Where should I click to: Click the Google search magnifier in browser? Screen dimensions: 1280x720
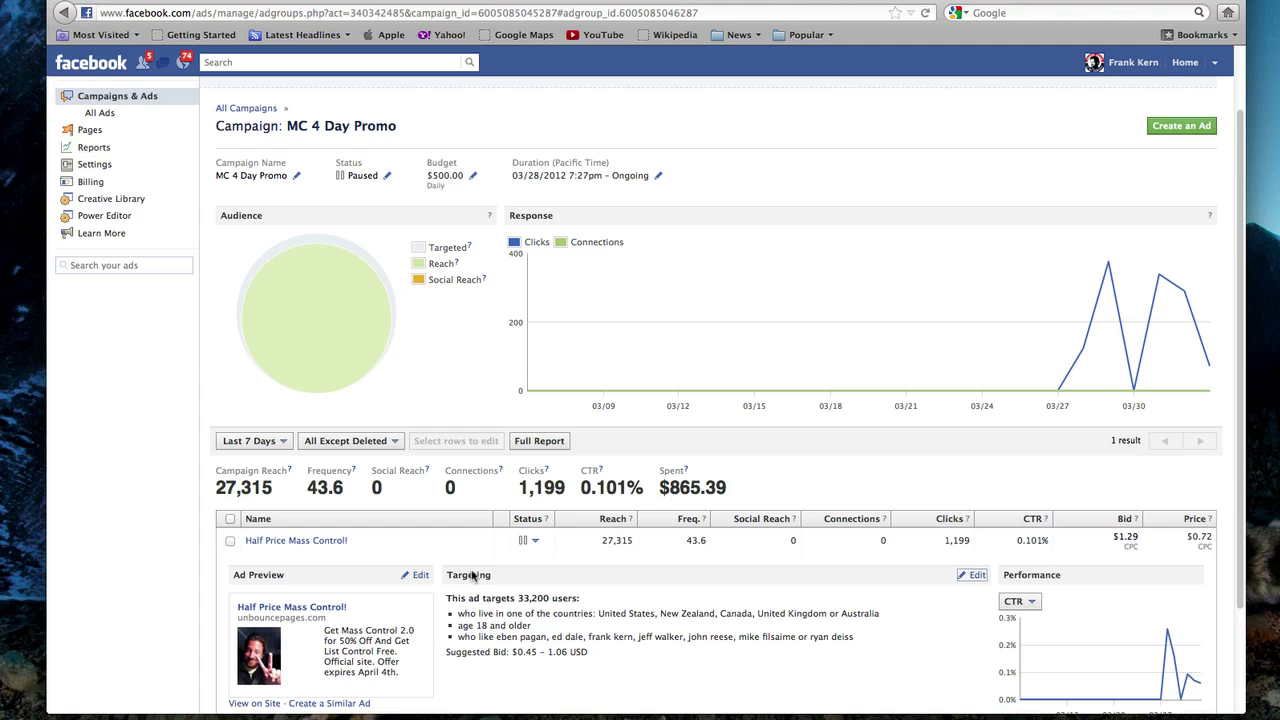1199,13
